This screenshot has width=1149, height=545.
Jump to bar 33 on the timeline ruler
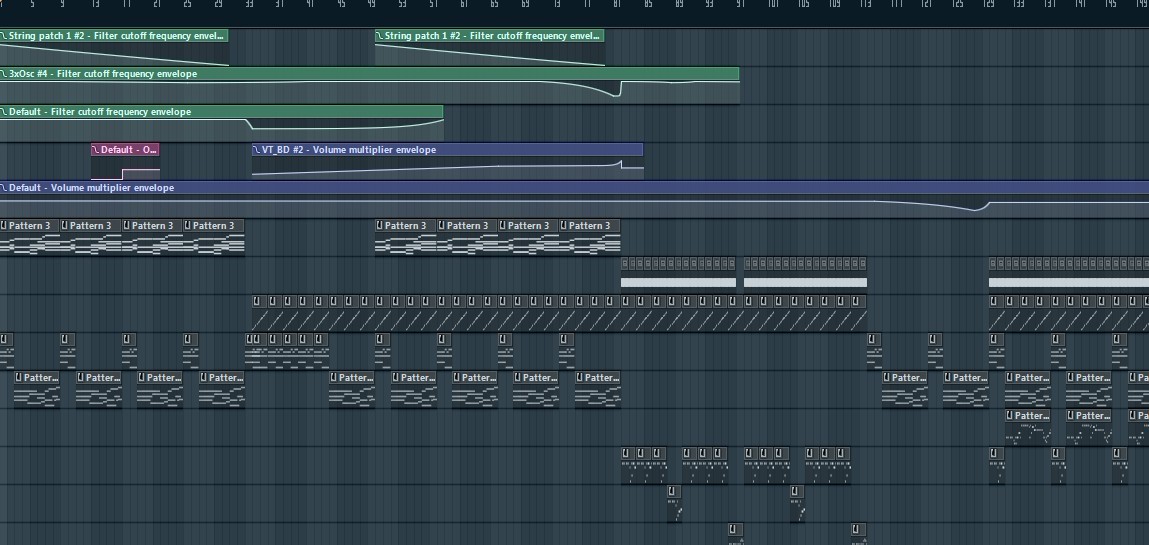click(249, 5)
